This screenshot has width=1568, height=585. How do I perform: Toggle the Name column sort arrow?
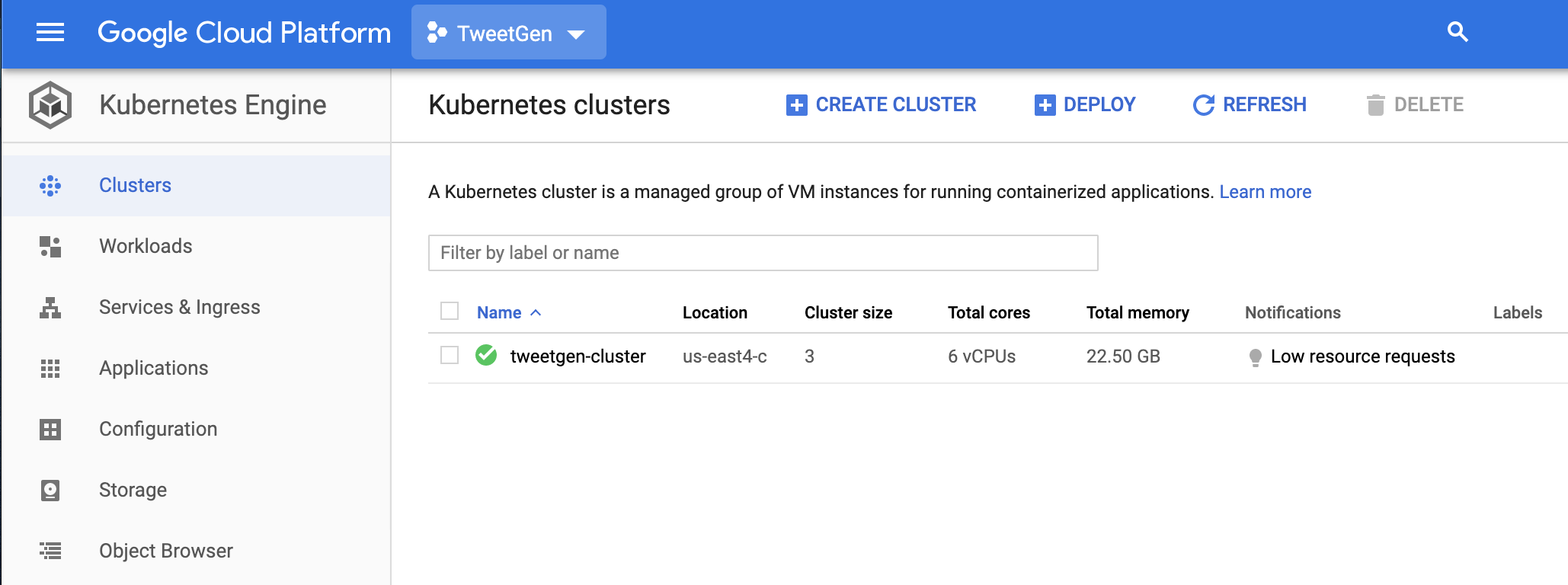point(536,312)
